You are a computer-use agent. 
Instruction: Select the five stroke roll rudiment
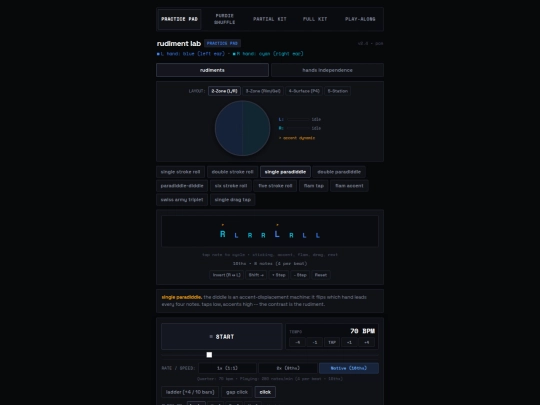click(x=275, y=186)
